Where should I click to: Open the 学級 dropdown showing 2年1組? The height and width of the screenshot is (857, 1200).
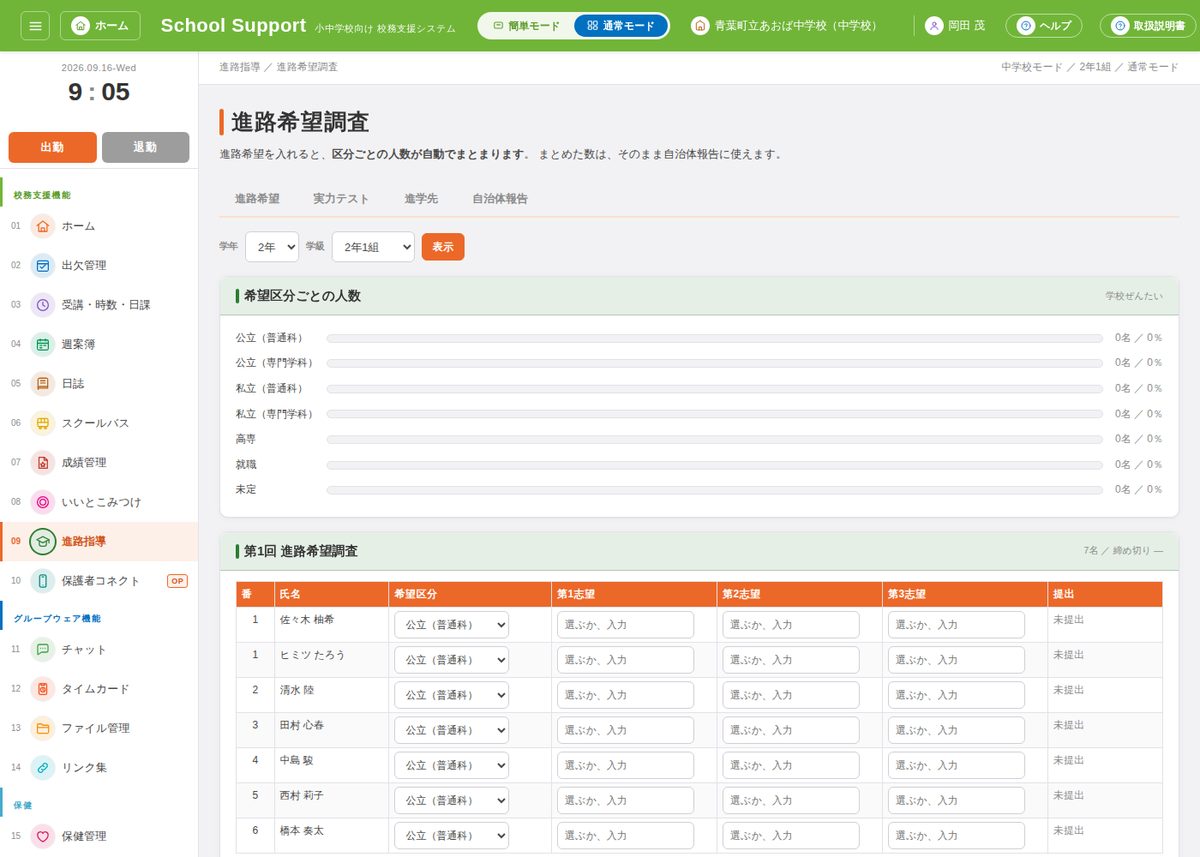point(373,247)
